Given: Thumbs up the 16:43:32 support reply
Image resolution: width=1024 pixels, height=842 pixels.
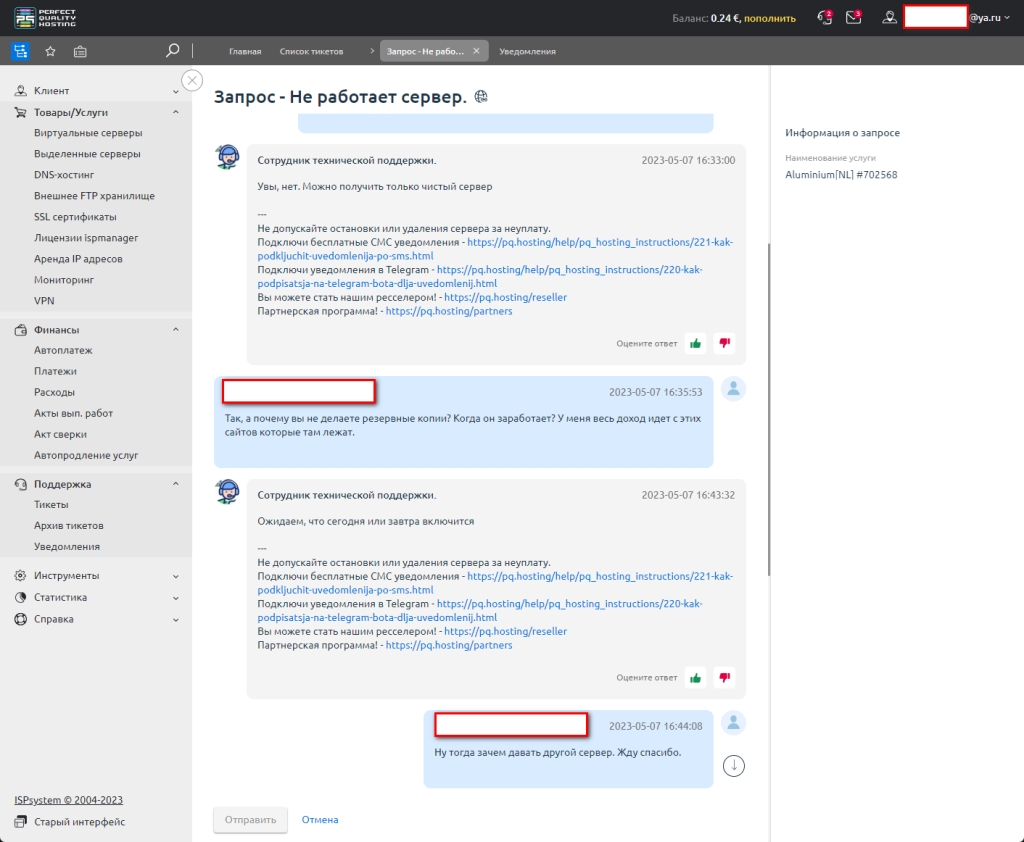Looking at the screenshot, I should pos(696,677).
